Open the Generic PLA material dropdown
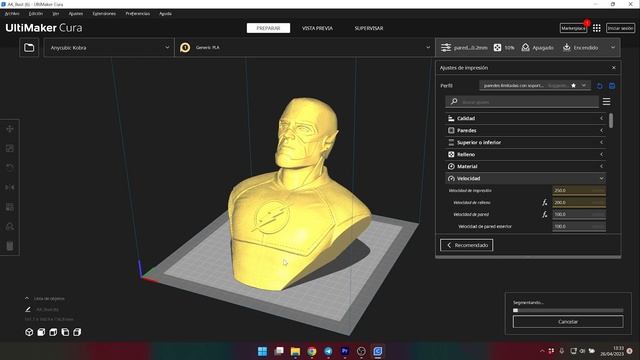640x360 pixels. pyautogui.click(x=304, y=48)
